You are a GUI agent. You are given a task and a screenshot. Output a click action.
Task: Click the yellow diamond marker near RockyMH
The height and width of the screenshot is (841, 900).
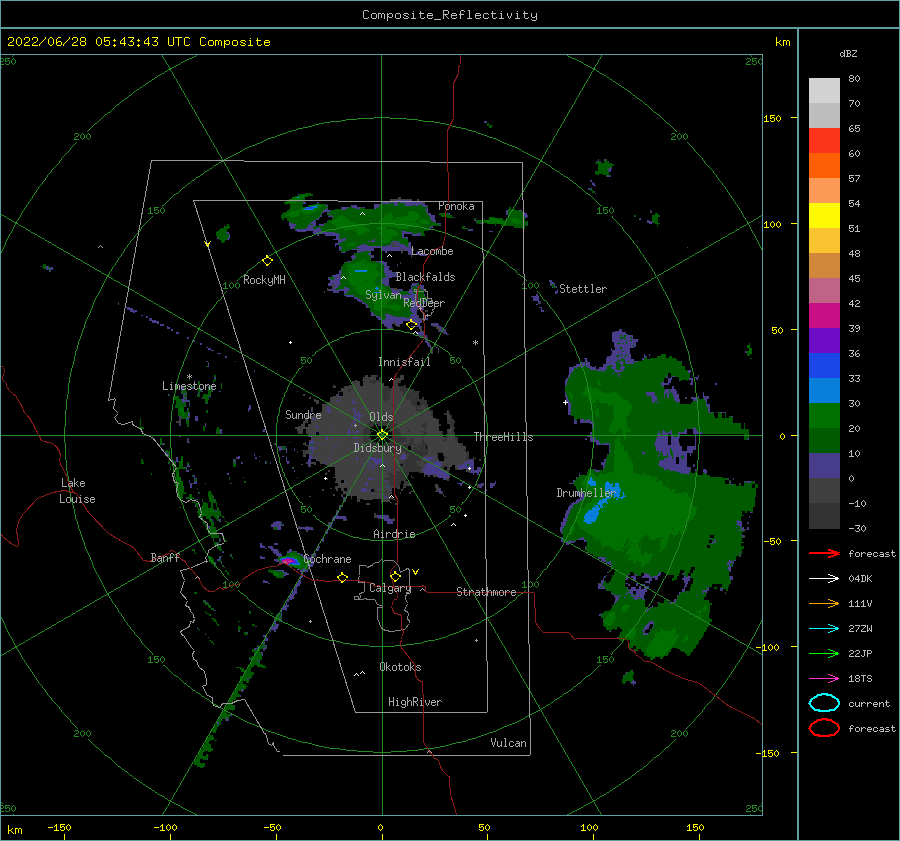(267, 261)
